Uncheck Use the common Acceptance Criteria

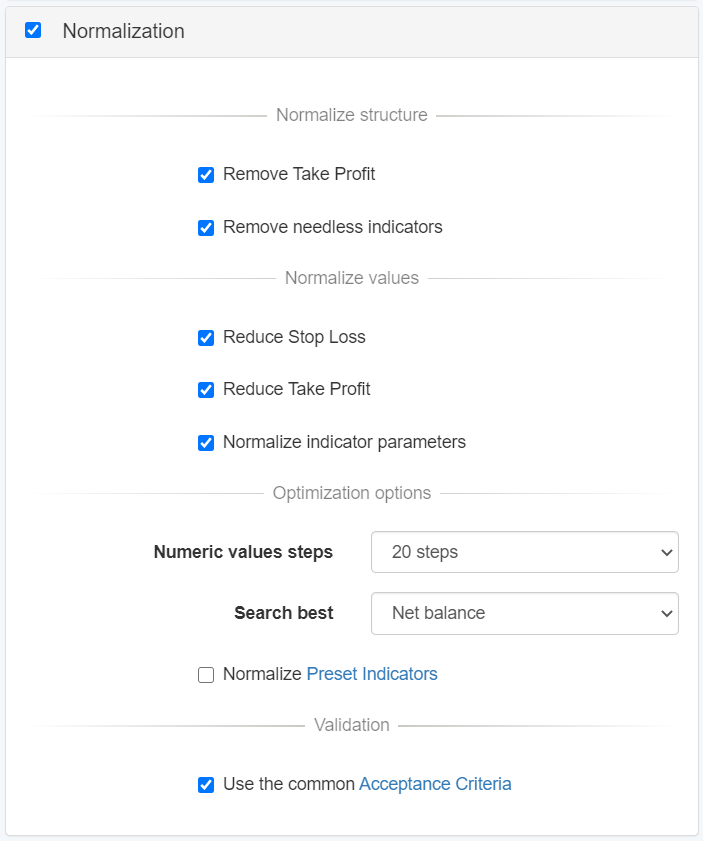[x=206, y=785]
